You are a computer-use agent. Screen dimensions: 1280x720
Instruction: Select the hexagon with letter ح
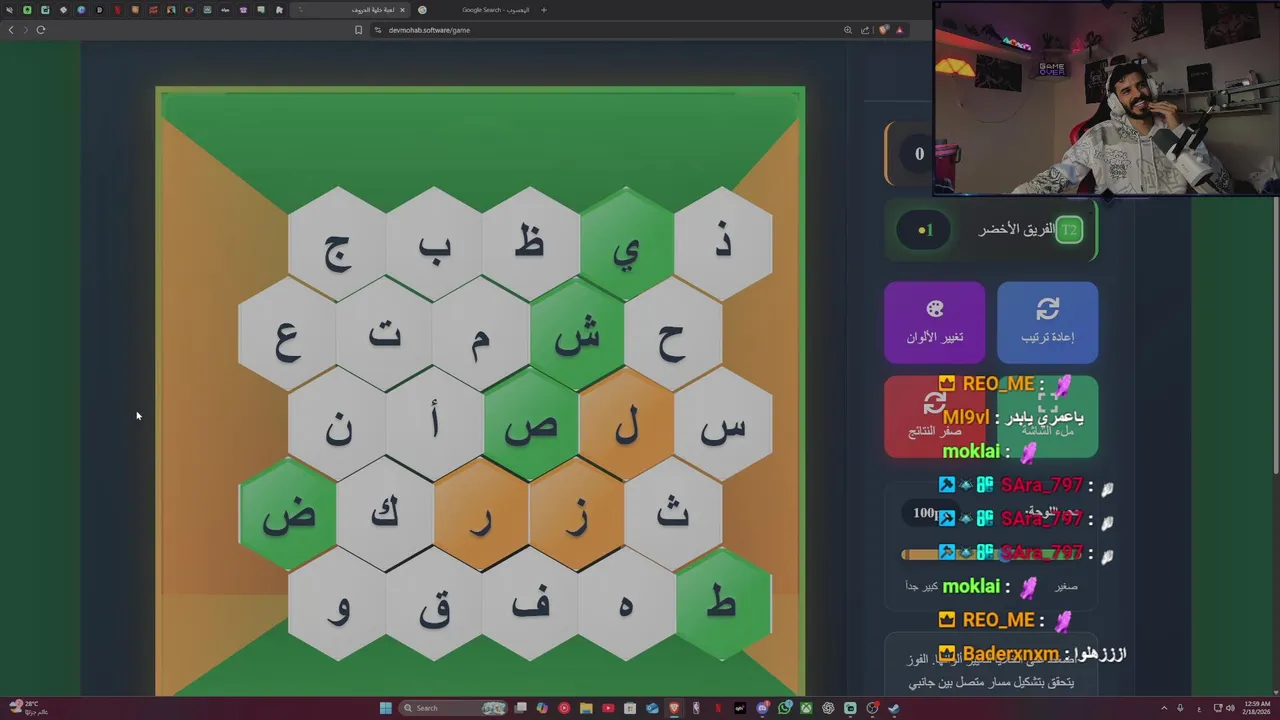(x=674, y=334)
